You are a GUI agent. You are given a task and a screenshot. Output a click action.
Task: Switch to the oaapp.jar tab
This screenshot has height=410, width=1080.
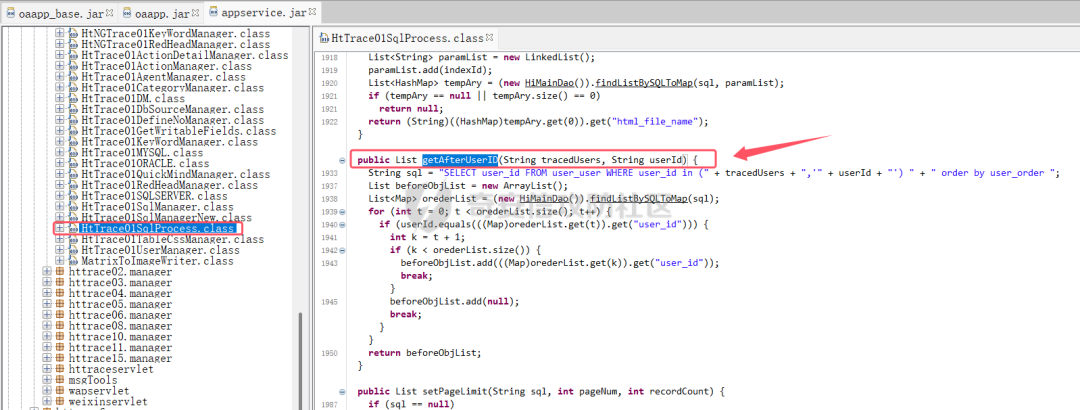click(x=161, y=13)
